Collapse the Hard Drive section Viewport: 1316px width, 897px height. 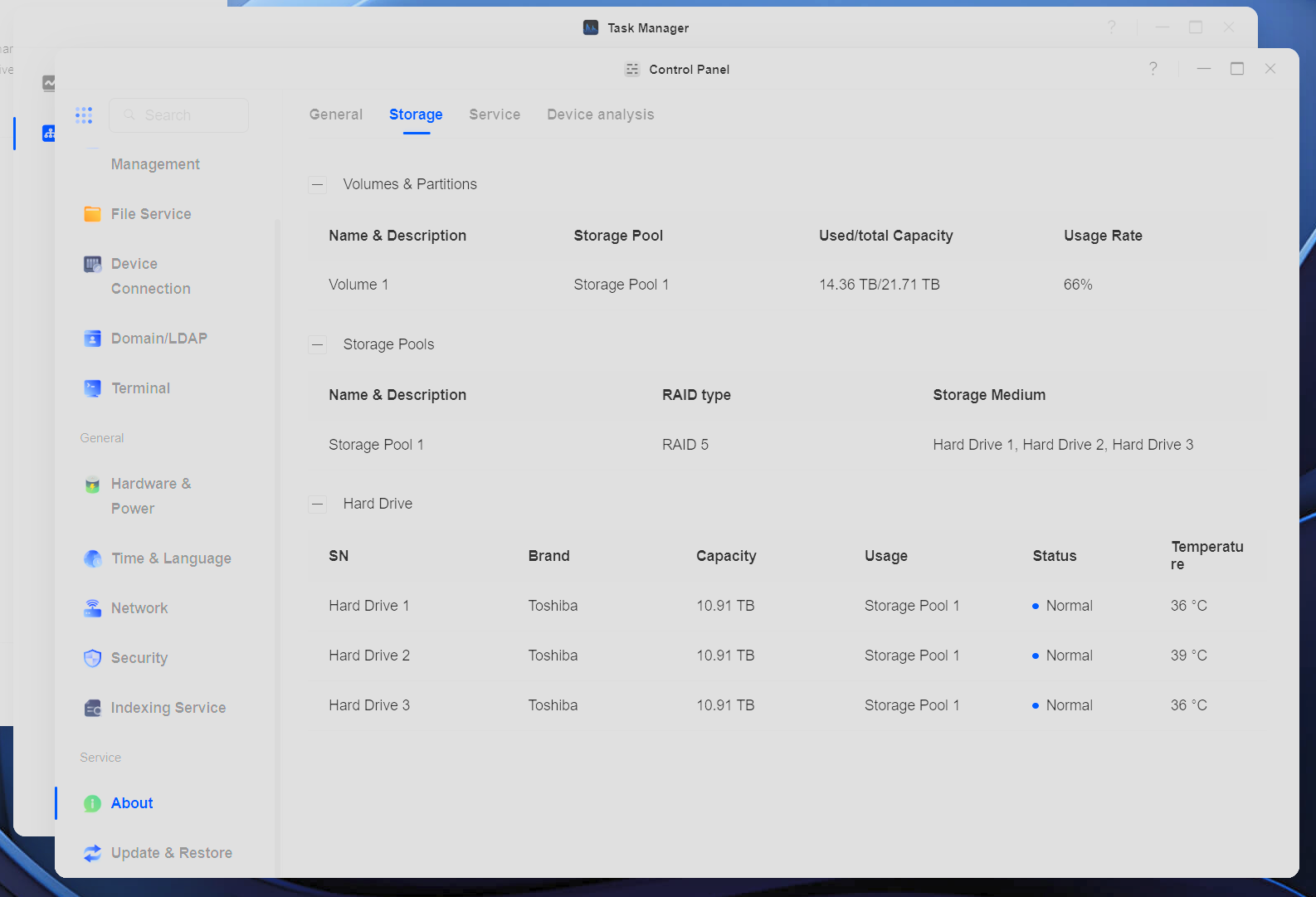click(x=317, y=505)
